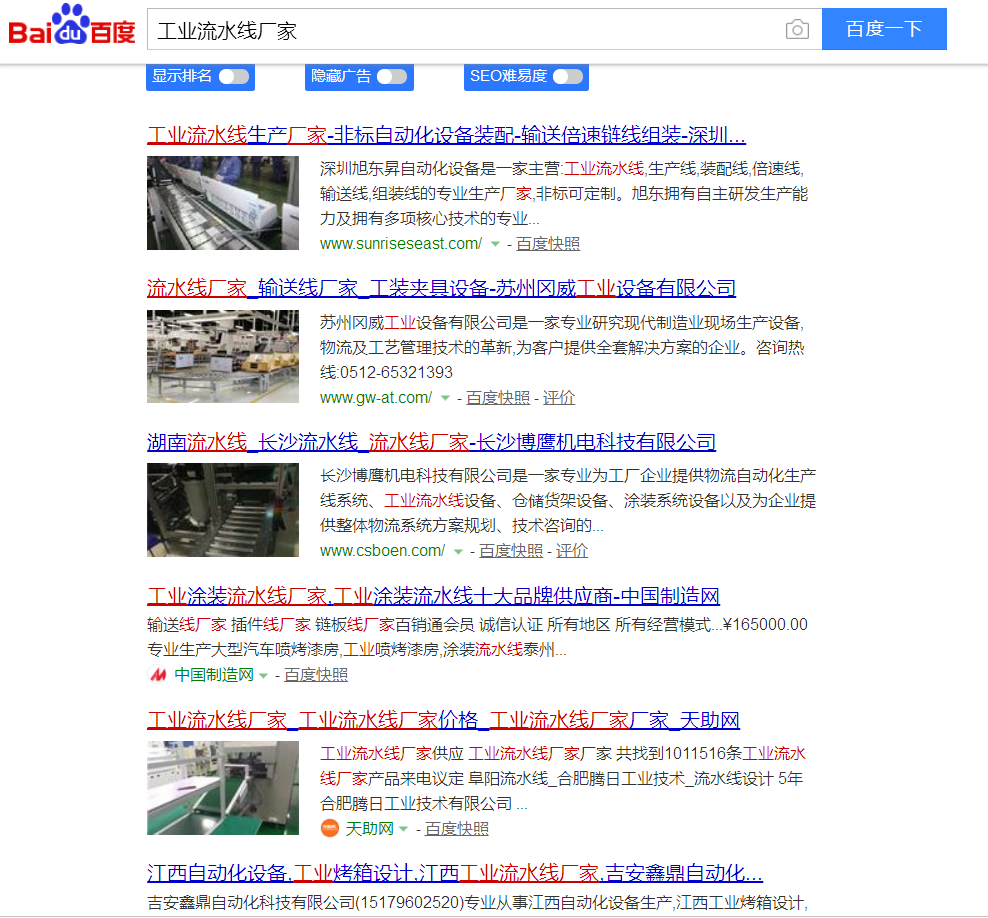Viewport: 988px width, 918px height.
Task: Expand dropdown arrow next to www.csboen.com
Action: pyautogui.click(x=458, y=551)
